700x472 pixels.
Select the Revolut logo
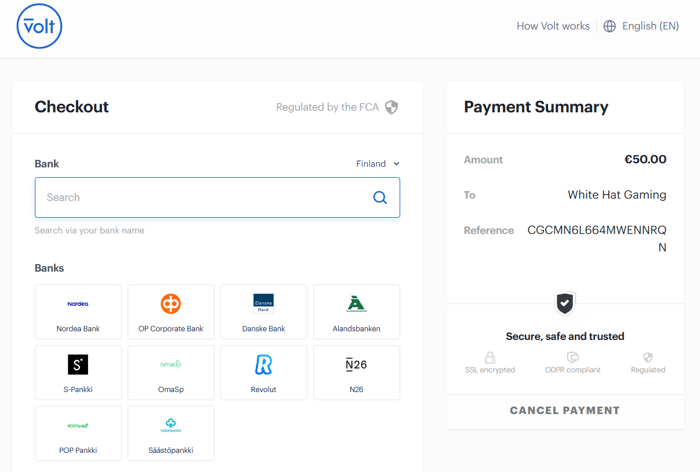pyautogui.click(x=263, y=364)
